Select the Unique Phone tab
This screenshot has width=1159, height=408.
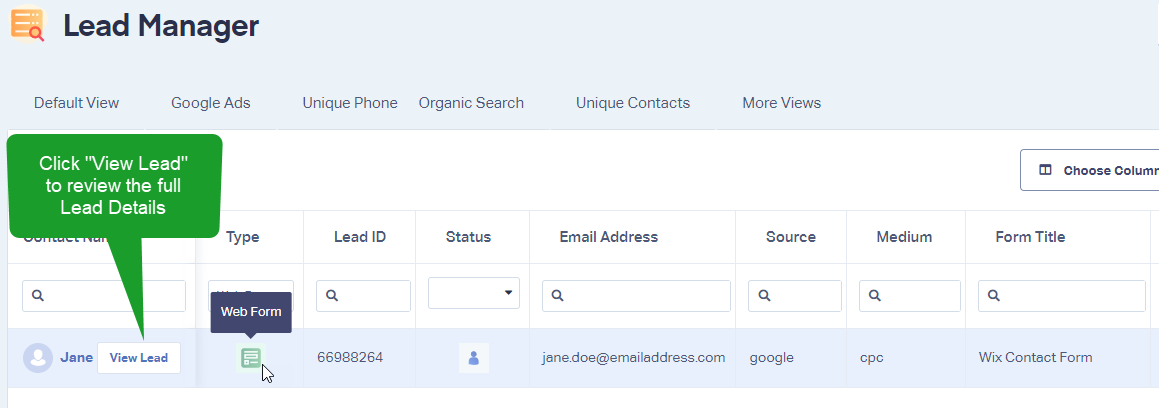pos(350,103)
